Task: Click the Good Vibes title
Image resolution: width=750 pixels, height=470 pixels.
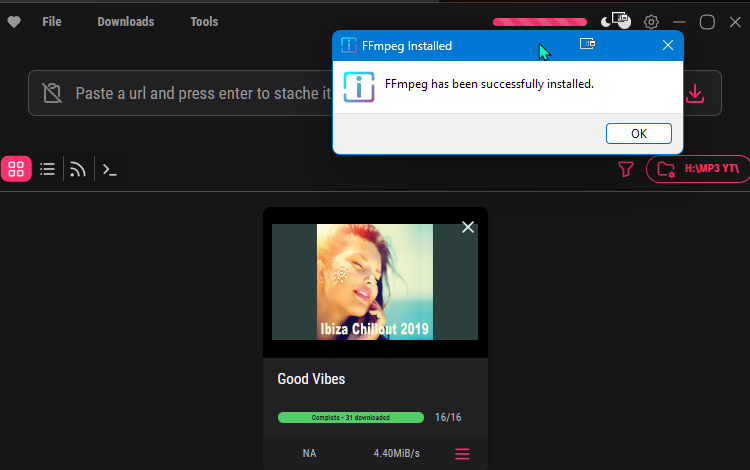Action: point(311,379)
